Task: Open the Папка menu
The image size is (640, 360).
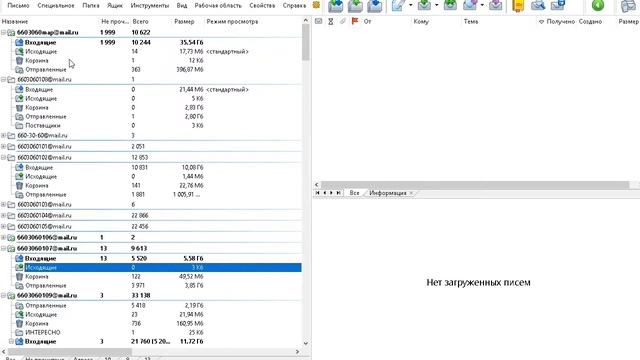Action: point(91,6)
